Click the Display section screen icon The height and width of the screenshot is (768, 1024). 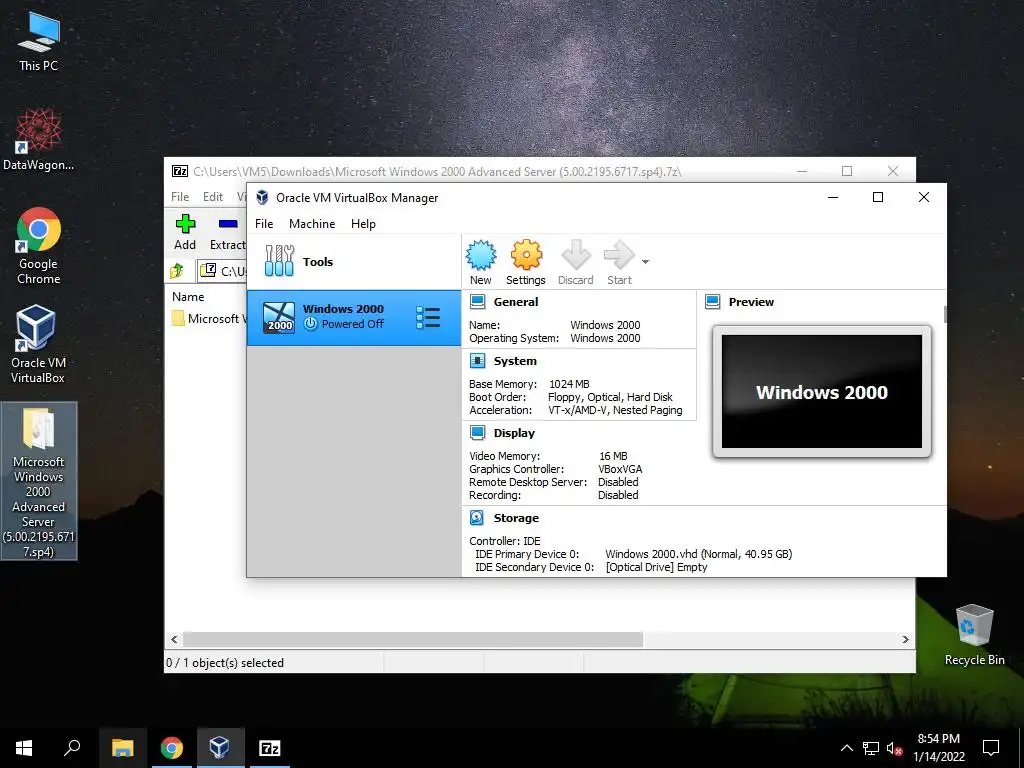(x=477, y=432)
